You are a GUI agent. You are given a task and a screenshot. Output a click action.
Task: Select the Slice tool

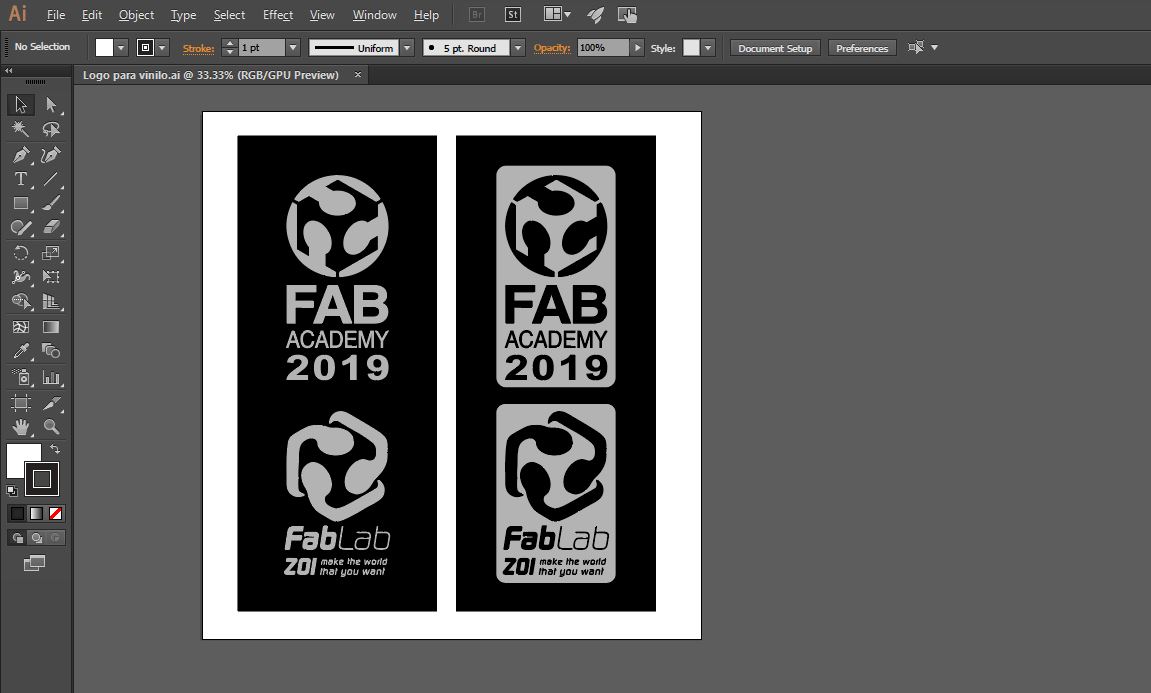tap(51, 402)
